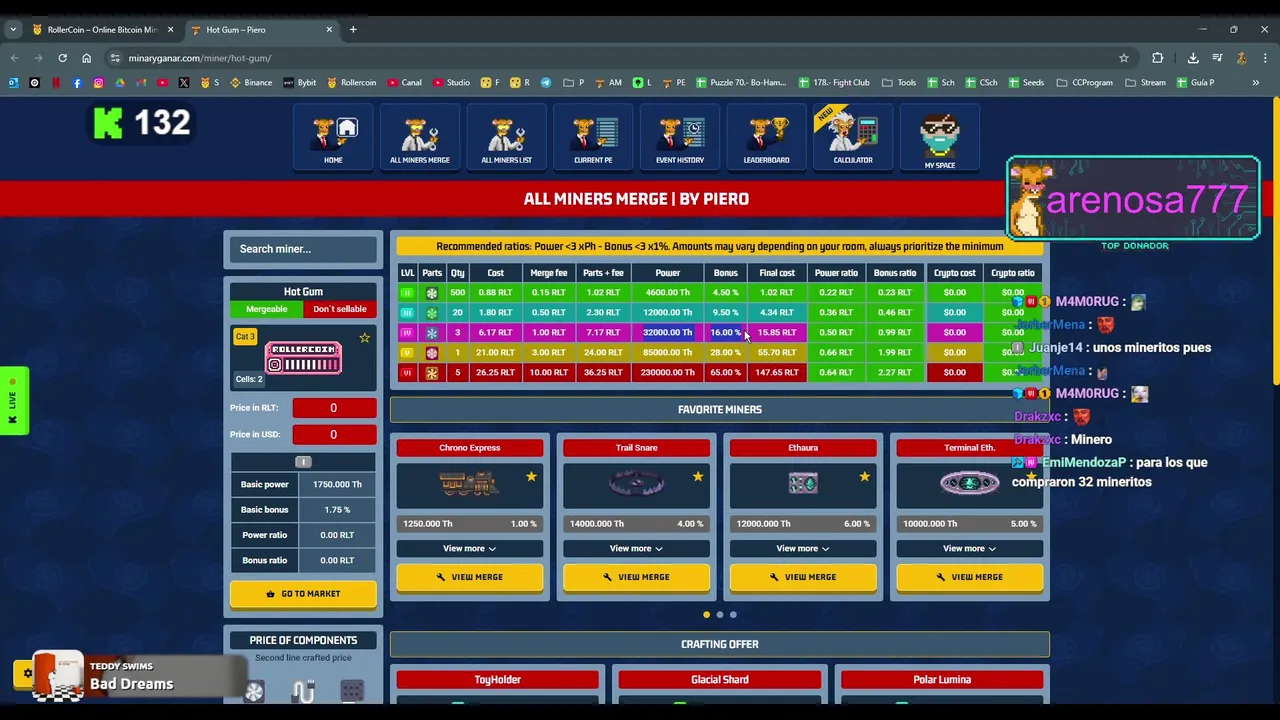The image size is (1280, 720).
Task: Open the Glacial Shard crafting offer
Action: point(720,680)
